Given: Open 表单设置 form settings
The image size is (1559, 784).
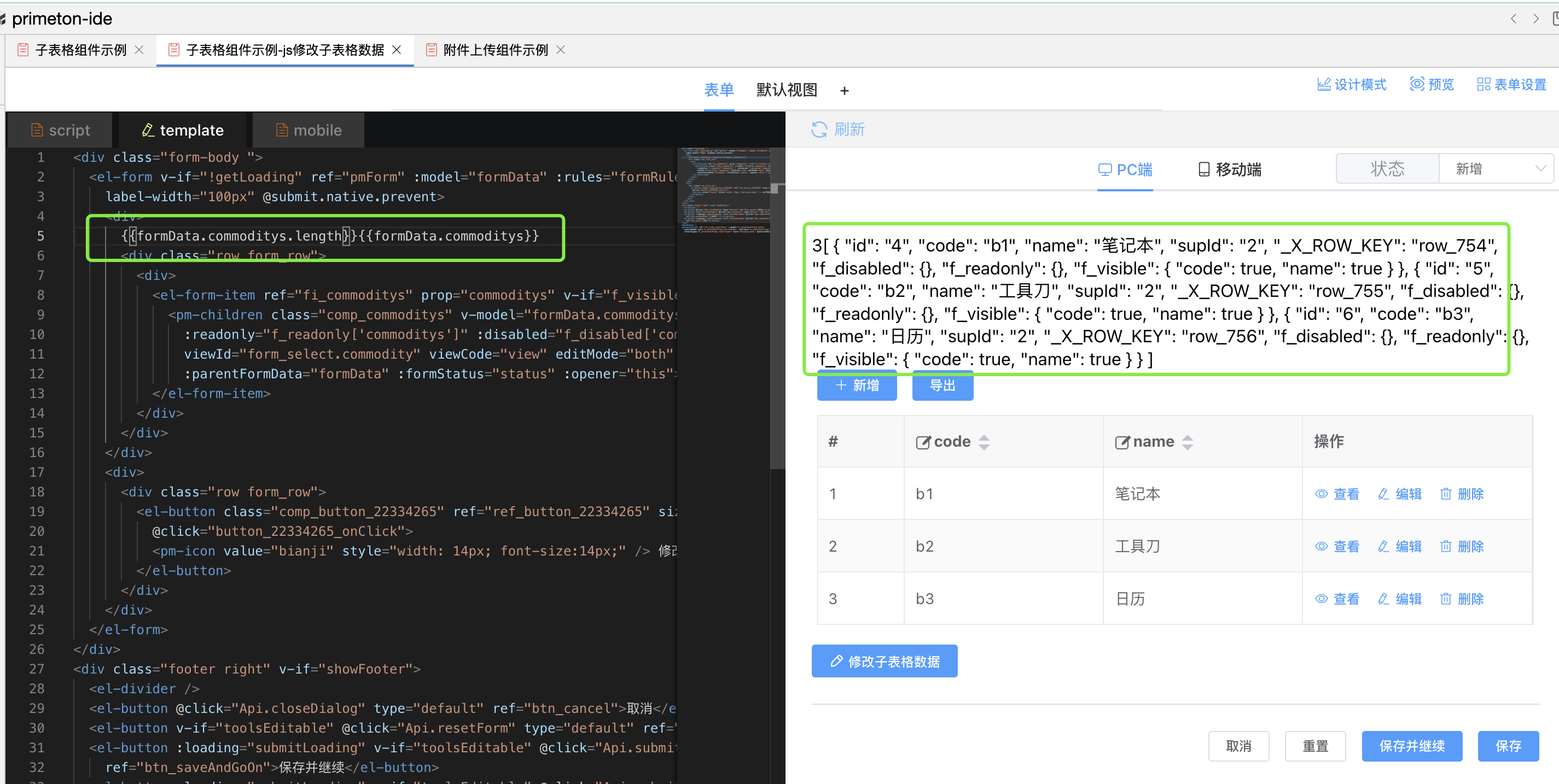Looking at the screenshot, I should (x=1511, y=85).
